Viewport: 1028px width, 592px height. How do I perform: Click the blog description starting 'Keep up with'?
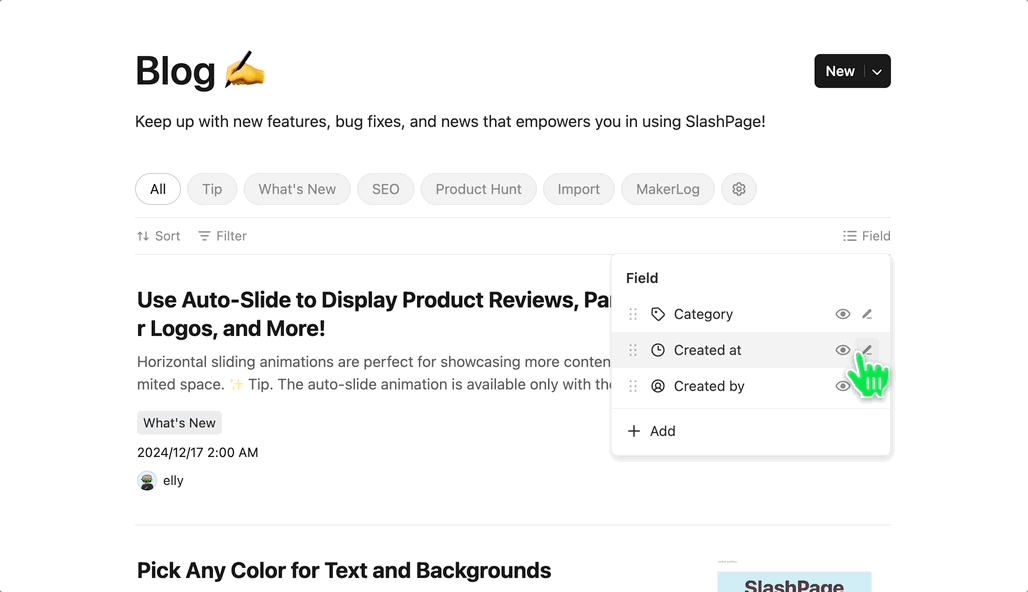(450, 121)
